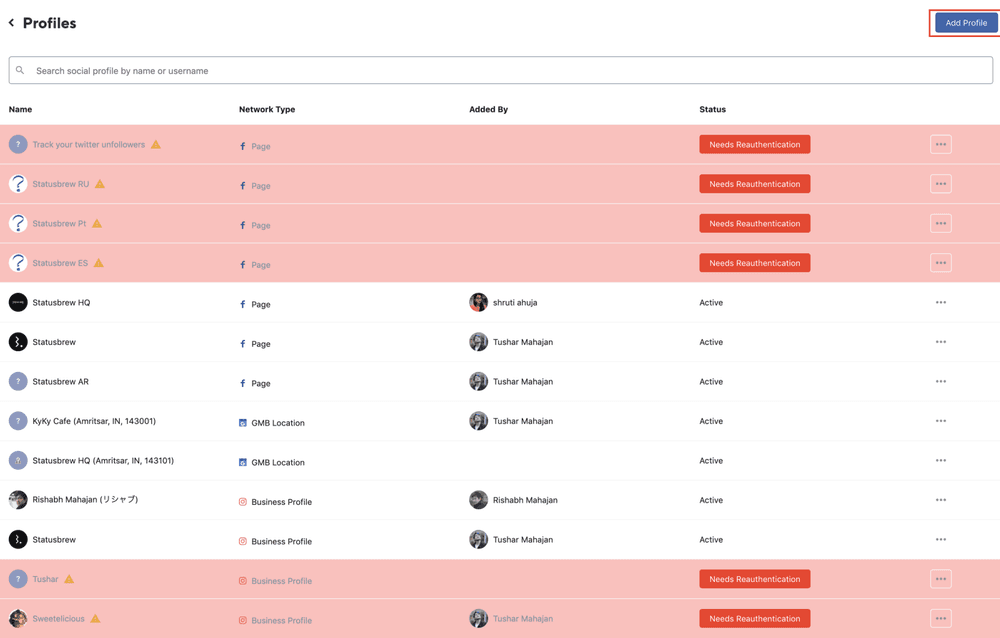This screenshot has height=638, width=1000.
Task: Click the Status column header
Action: click(x=712, y=109)
